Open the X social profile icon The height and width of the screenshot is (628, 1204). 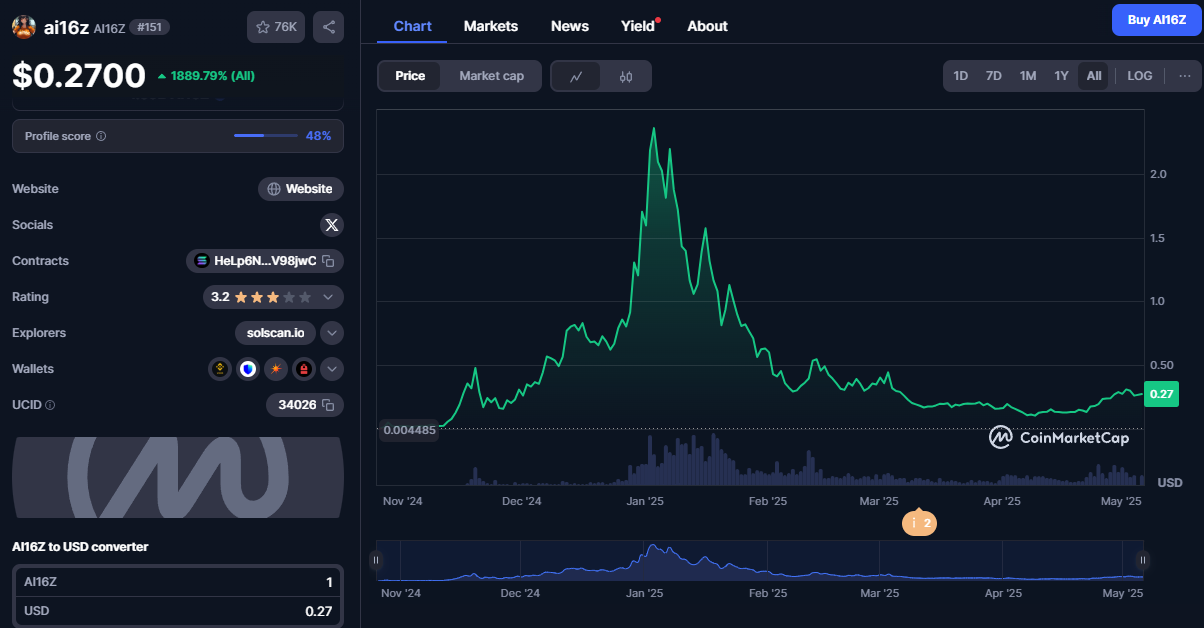coord(332,225)
